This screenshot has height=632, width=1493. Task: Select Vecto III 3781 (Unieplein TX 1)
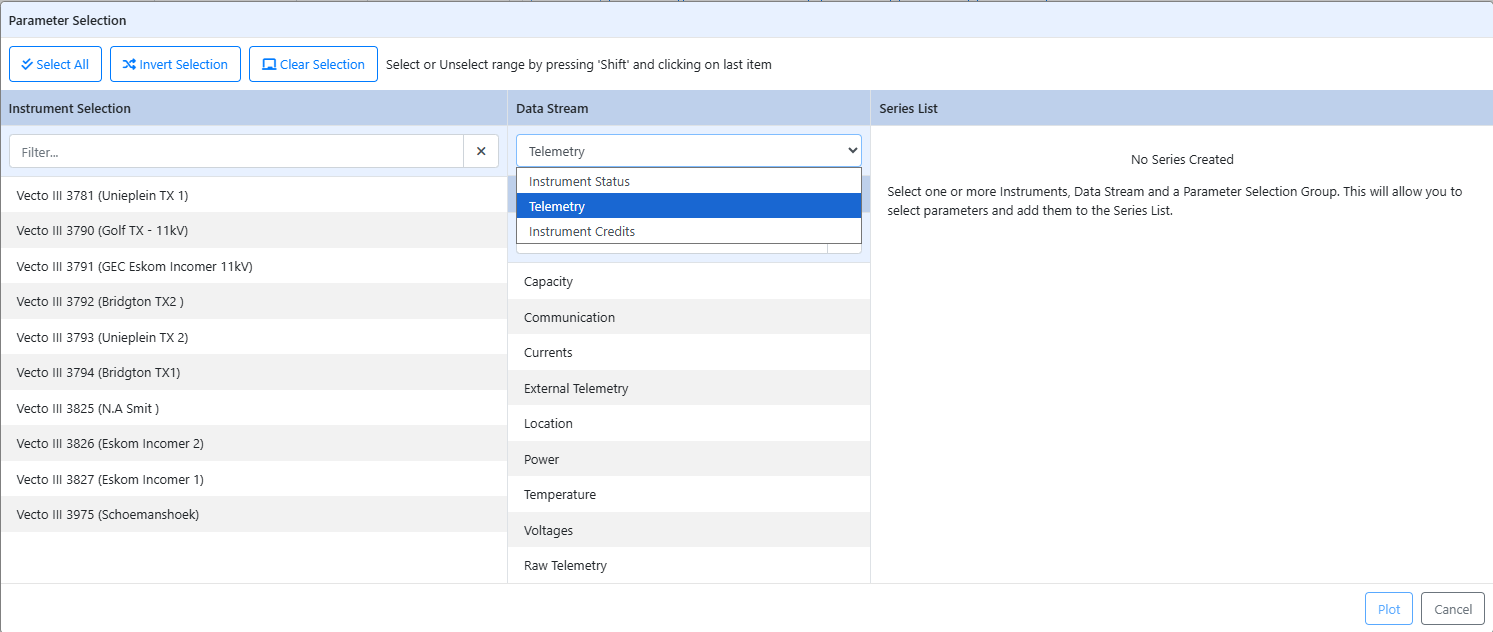(x=254, y=195)
